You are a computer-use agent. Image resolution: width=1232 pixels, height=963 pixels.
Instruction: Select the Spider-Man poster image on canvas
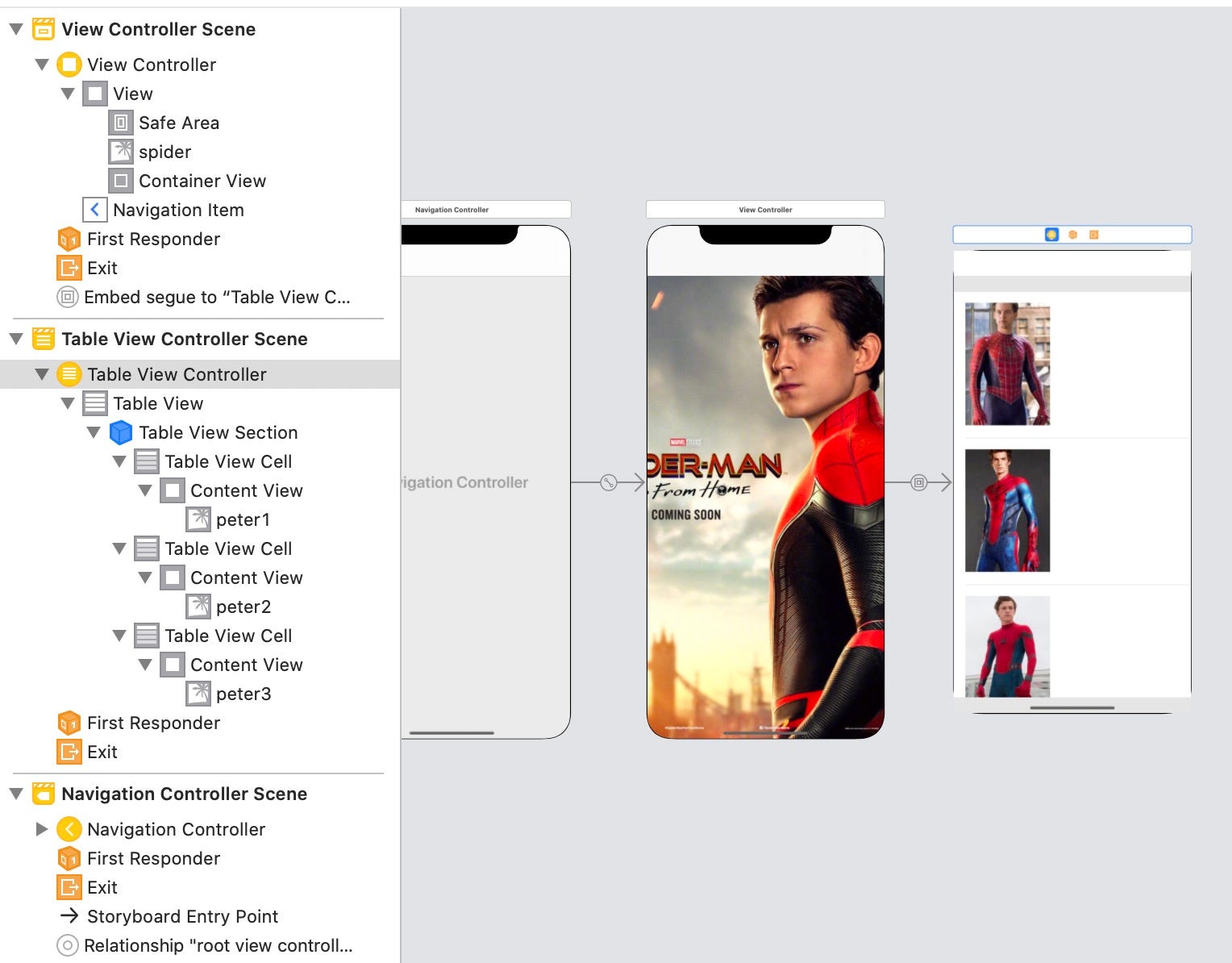click(x=765, y=507)
